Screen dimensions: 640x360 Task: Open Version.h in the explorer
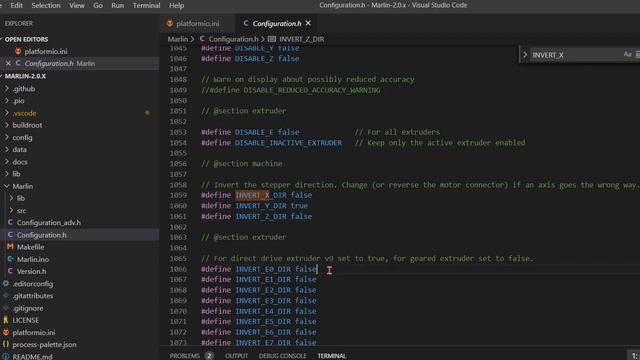(31, 271)
